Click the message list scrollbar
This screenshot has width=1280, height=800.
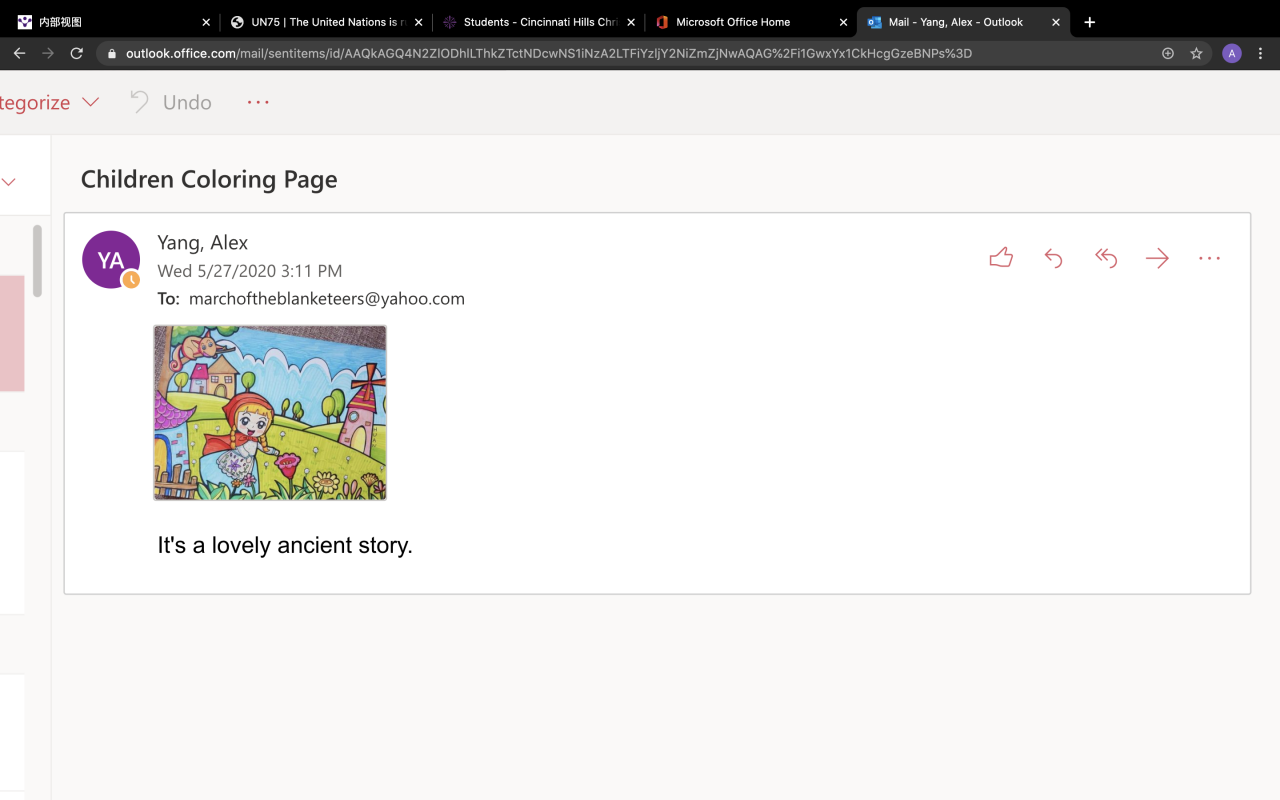[37, 260]
